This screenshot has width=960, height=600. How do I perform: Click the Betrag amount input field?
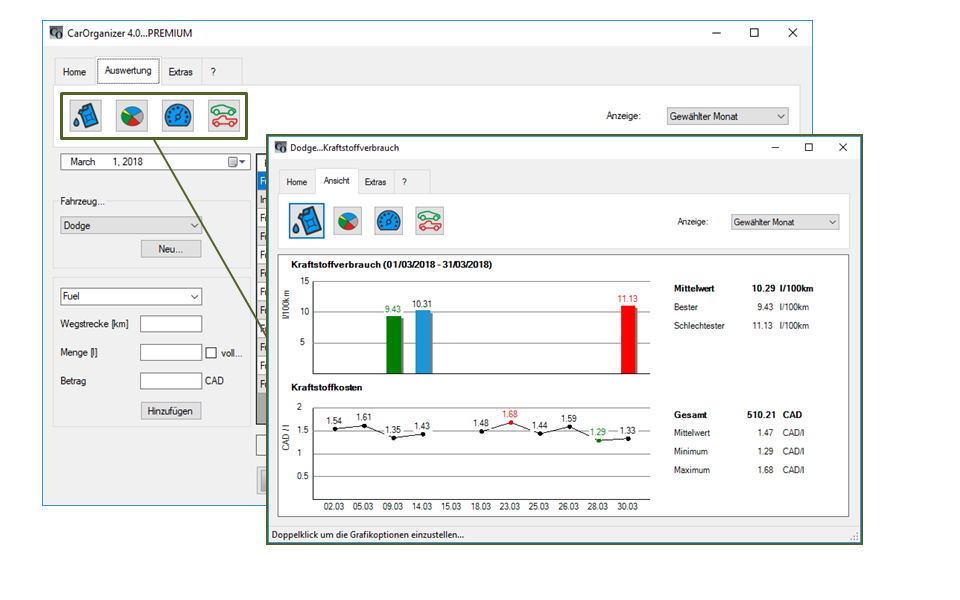pos(171,381)
